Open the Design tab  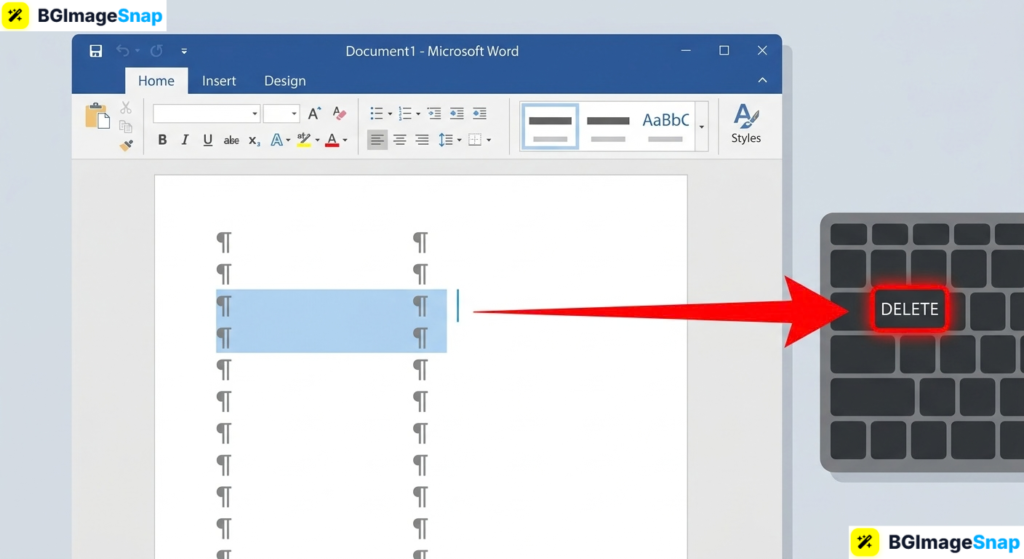[285, 81]
